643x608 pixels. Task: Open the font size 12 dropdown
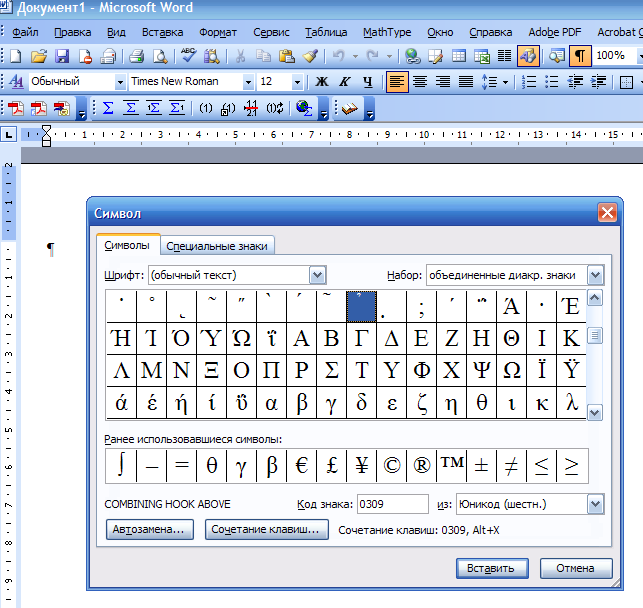[298, 82]
